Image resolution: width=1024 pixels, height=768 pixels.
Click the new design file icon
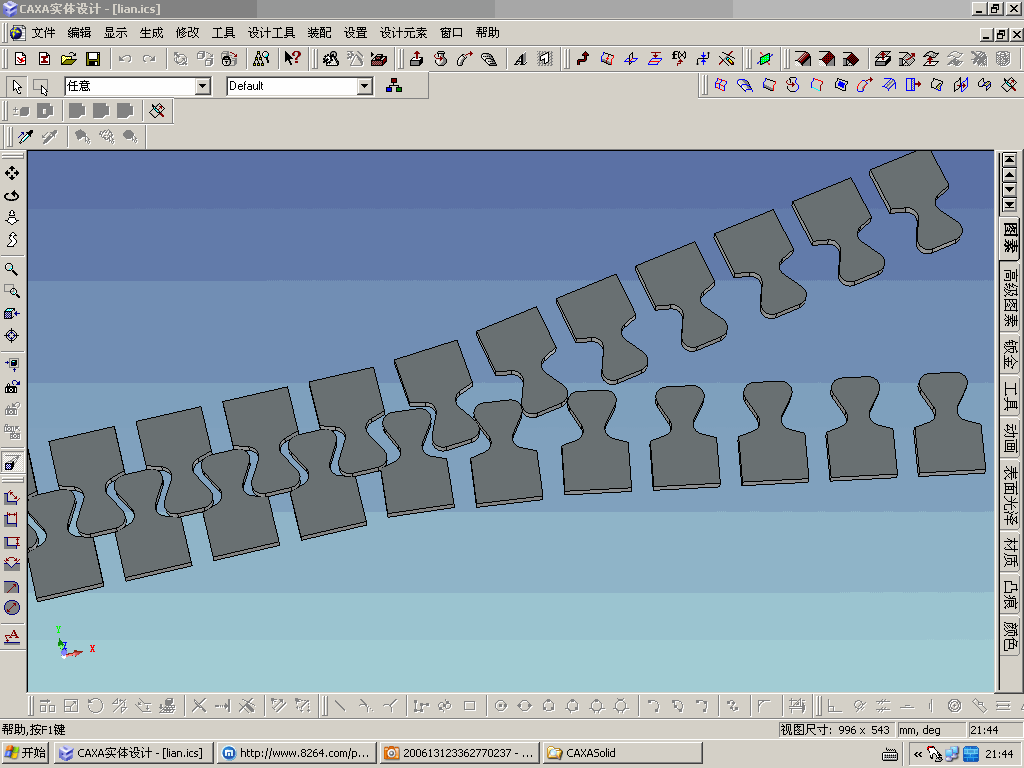coord(21,59)
